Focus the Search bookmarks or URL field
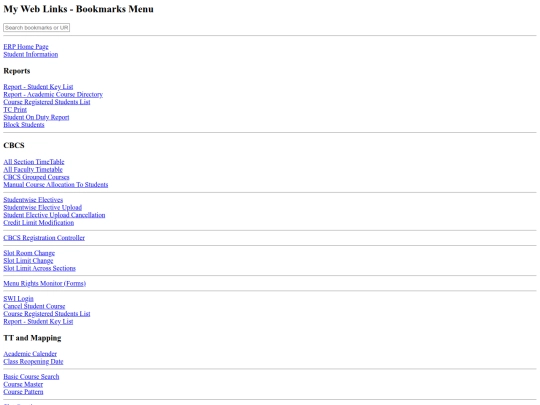540x405 pixels. coord(37,28)
